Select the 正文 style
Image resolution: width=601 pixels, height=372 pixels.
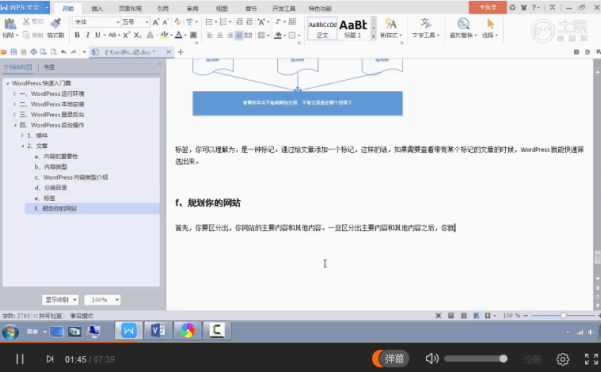point(322,28)
